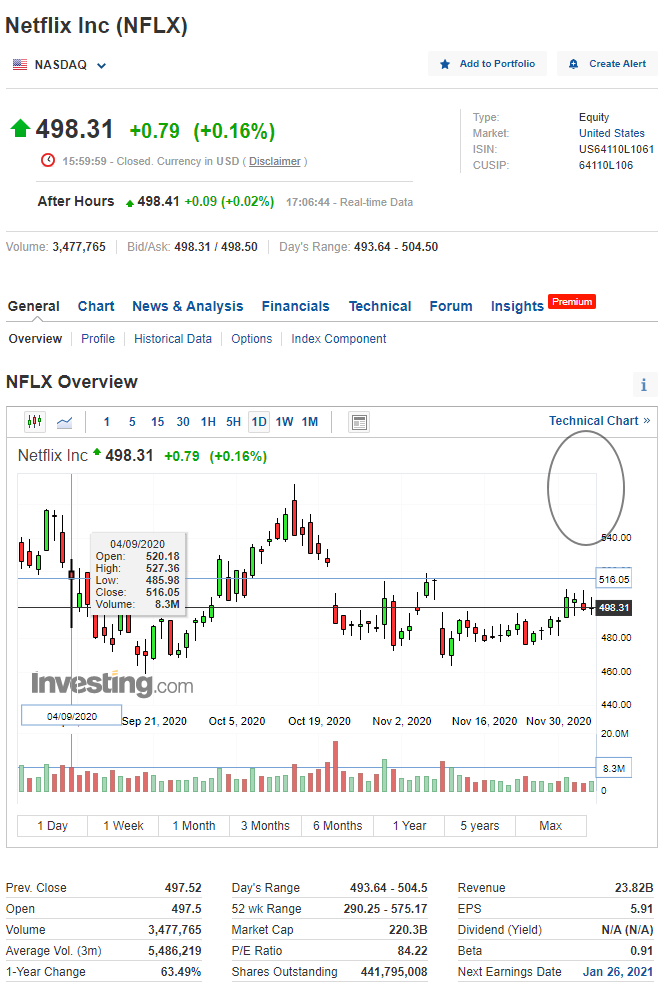Open the Jan 26, 2021 earnings date link
Screen dimensions: 670x996
pos(618,972)
